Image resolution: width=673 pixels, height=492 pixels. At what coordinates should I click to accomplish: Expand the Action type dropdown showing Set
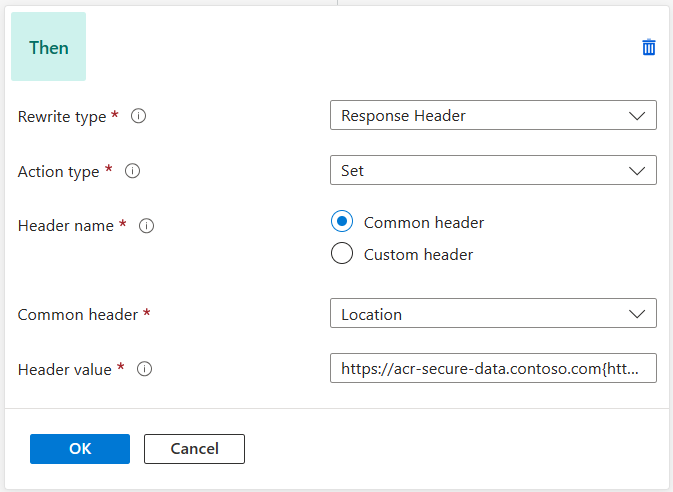pyautogui.click(x=493, y=171)
